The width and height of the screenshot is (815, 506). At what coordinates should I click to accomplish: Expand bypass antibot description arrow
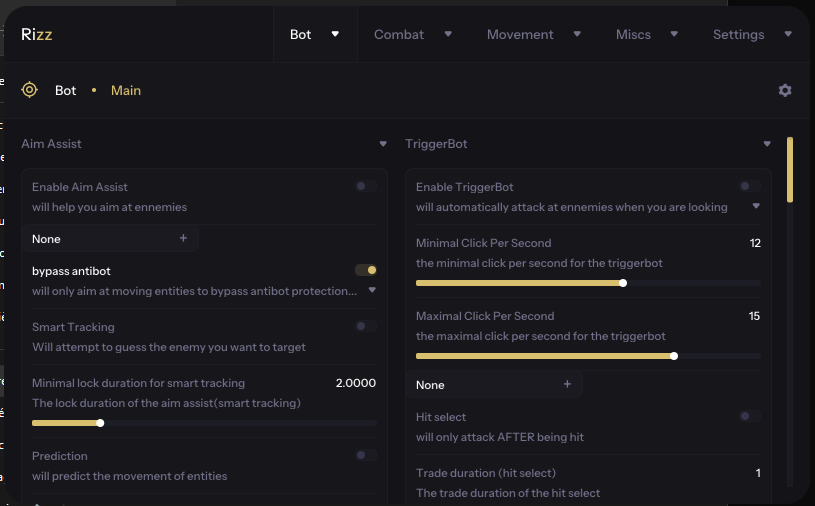tap(372, 290)
